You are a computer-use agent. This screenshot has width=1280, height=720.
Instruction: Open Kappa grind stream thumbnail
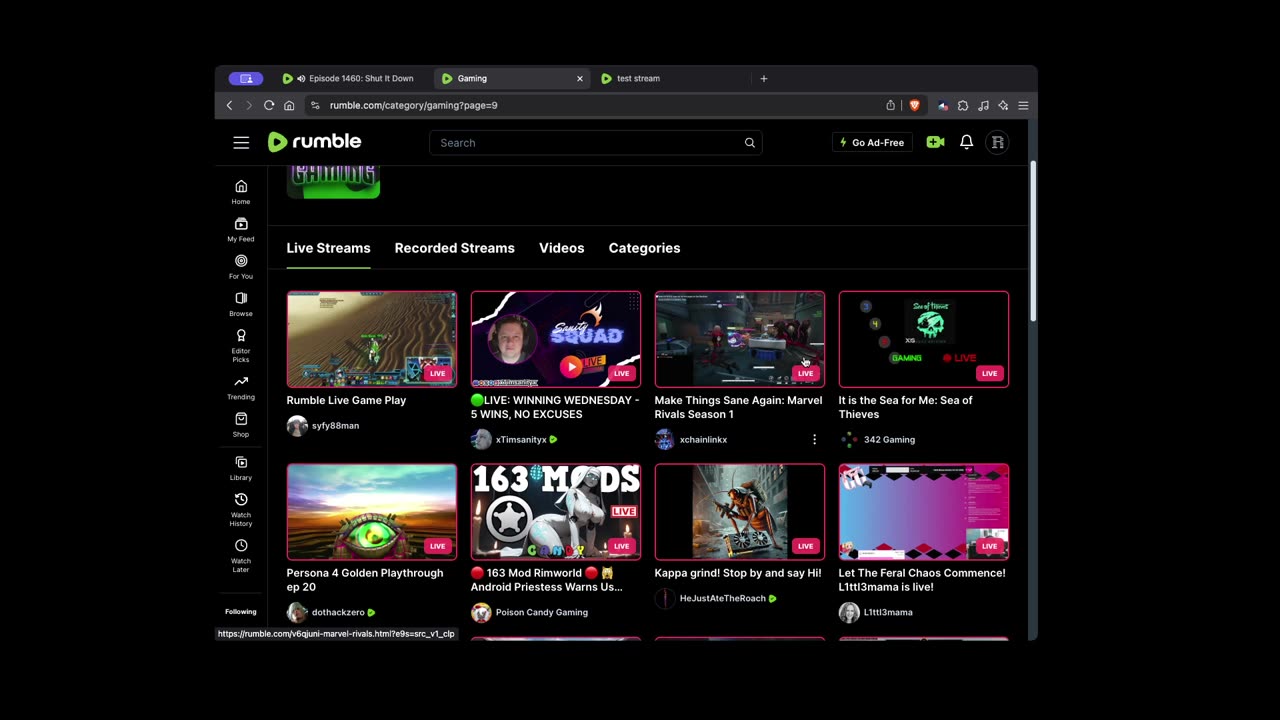[x=740, y=512]
